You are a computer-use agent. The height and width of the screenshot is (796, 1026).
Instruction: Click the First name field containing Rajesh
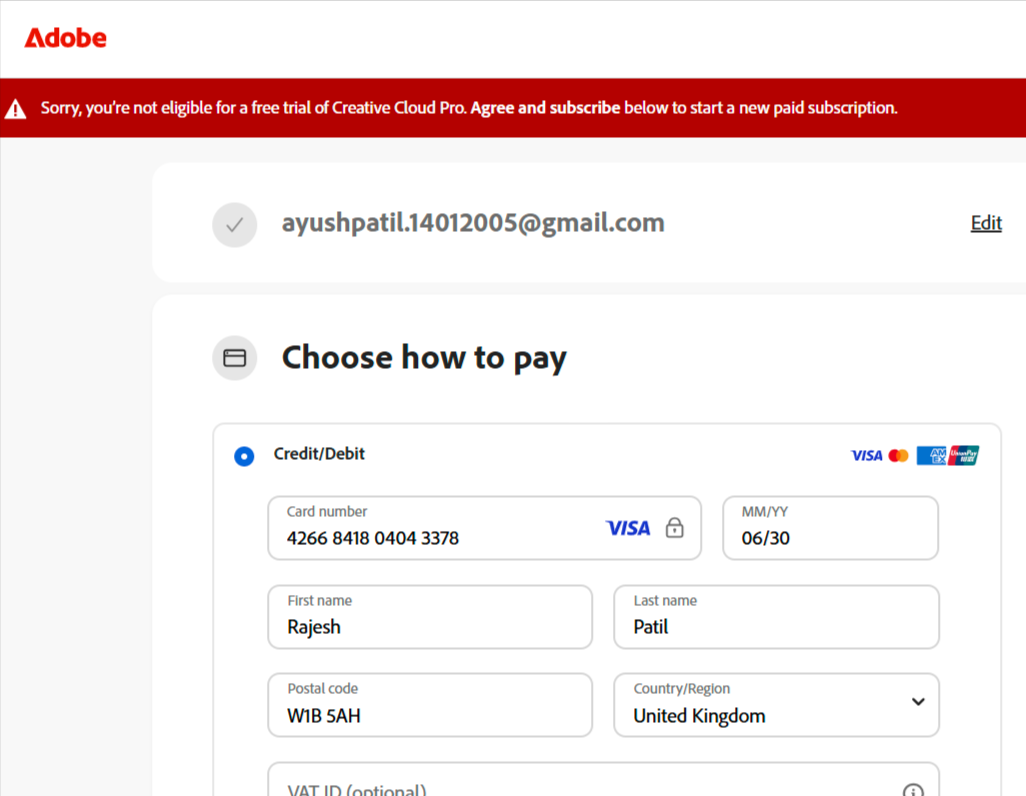[x=430, y=617]
